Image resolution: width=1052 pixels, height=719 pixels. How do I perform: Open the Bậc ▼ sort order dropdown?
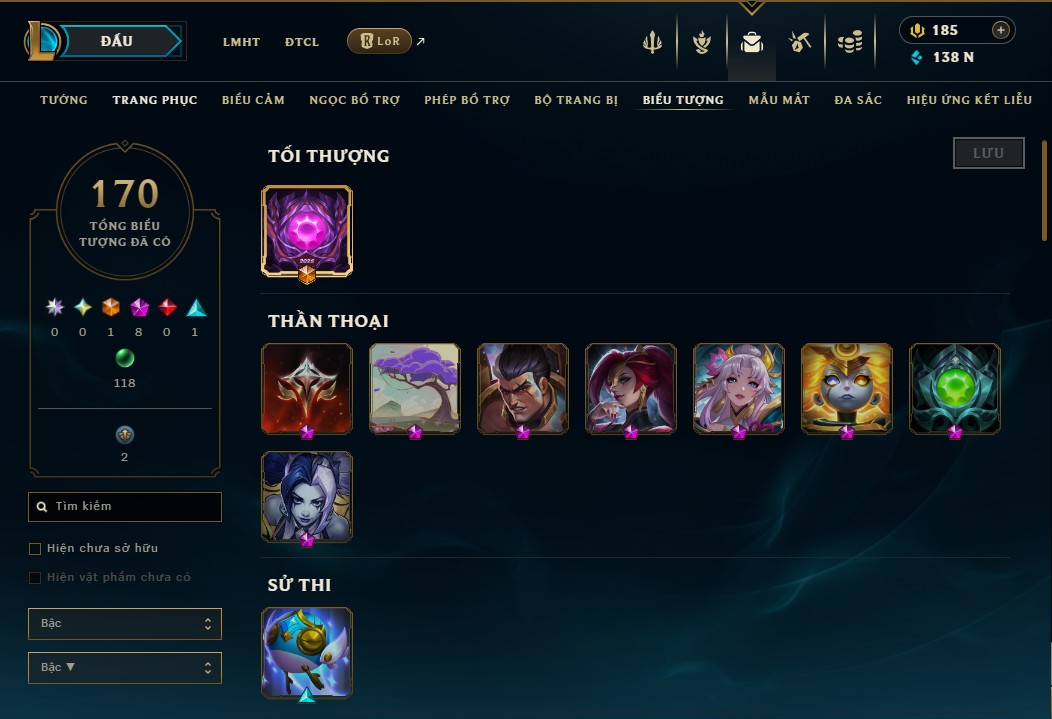125,667
